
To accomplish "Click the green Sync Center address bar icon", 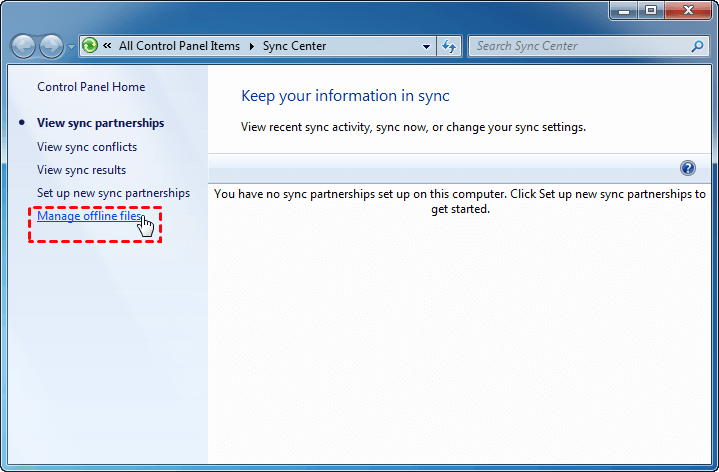I will pos(90,46).
